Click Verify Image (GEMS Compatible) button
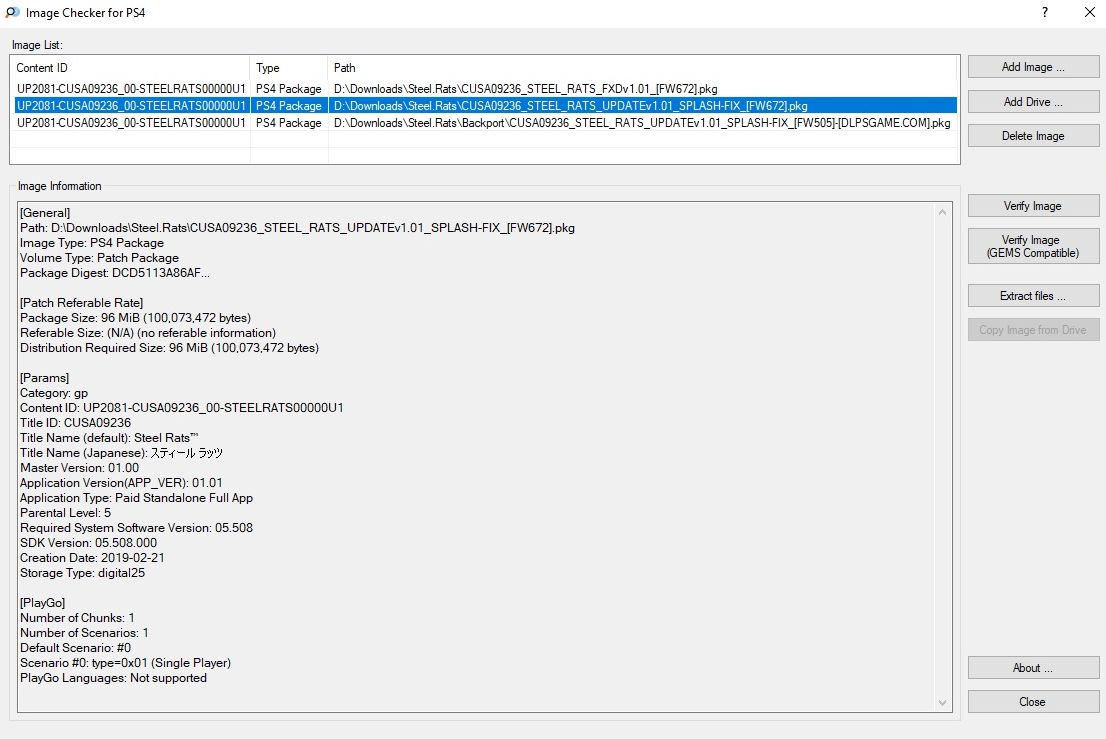 [x=1033, y=246]
